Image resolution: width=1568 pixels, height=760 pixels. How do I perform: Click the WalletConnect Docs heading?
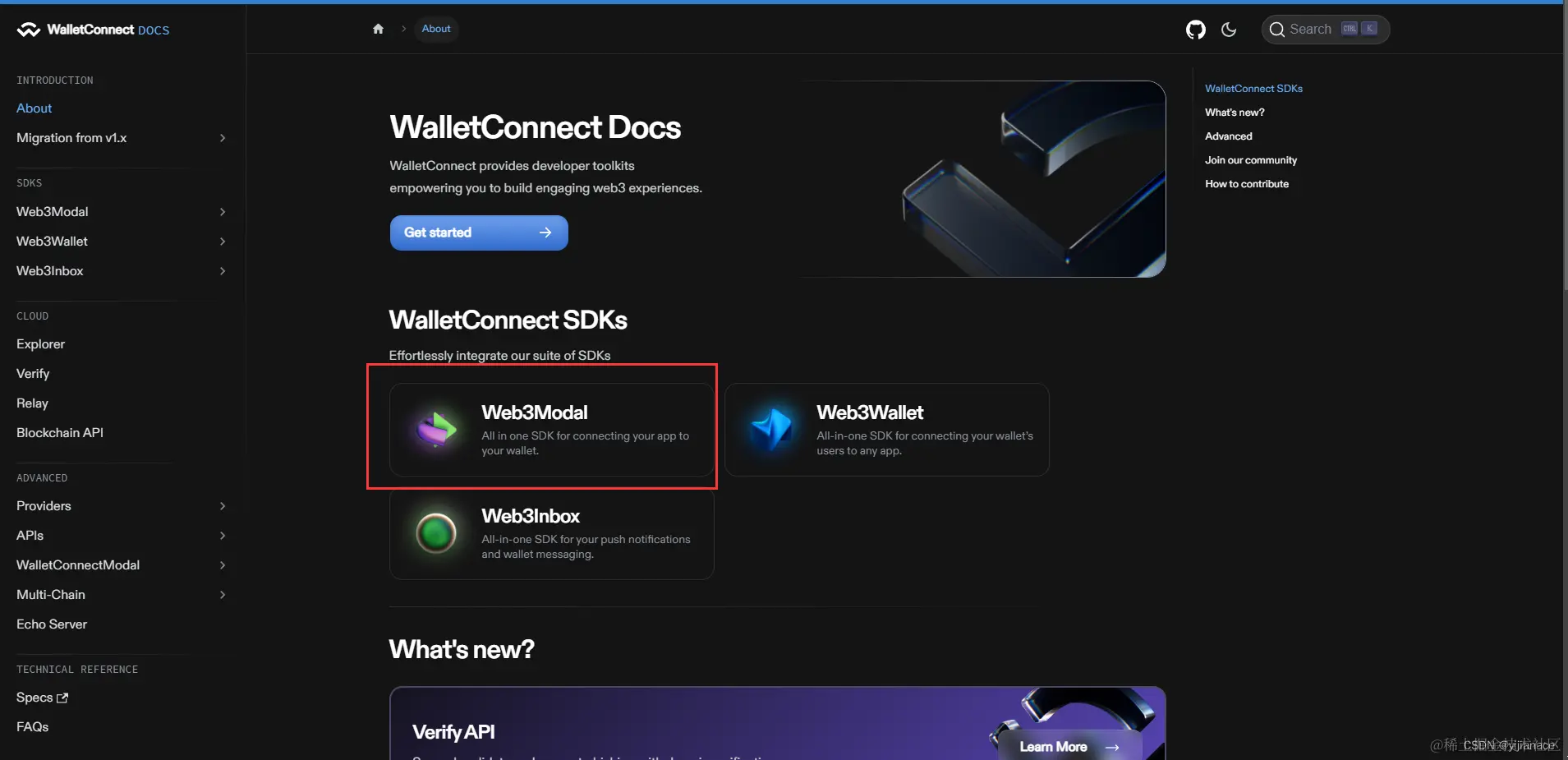(x=536, y=127)
